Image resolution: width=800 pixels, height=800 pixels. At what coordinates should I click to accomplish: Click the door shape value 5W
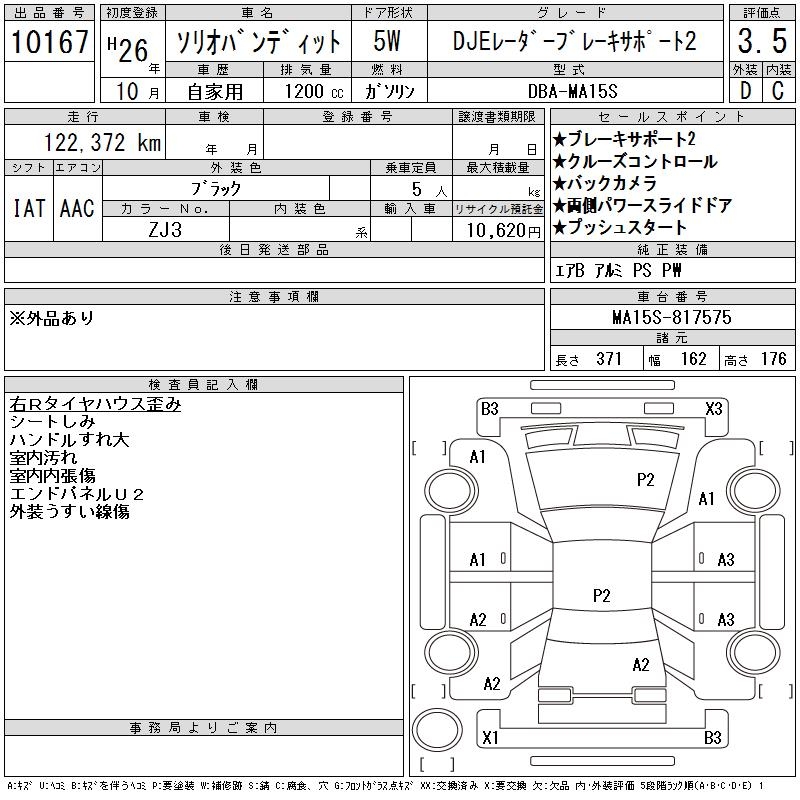(x=387, y=41)
